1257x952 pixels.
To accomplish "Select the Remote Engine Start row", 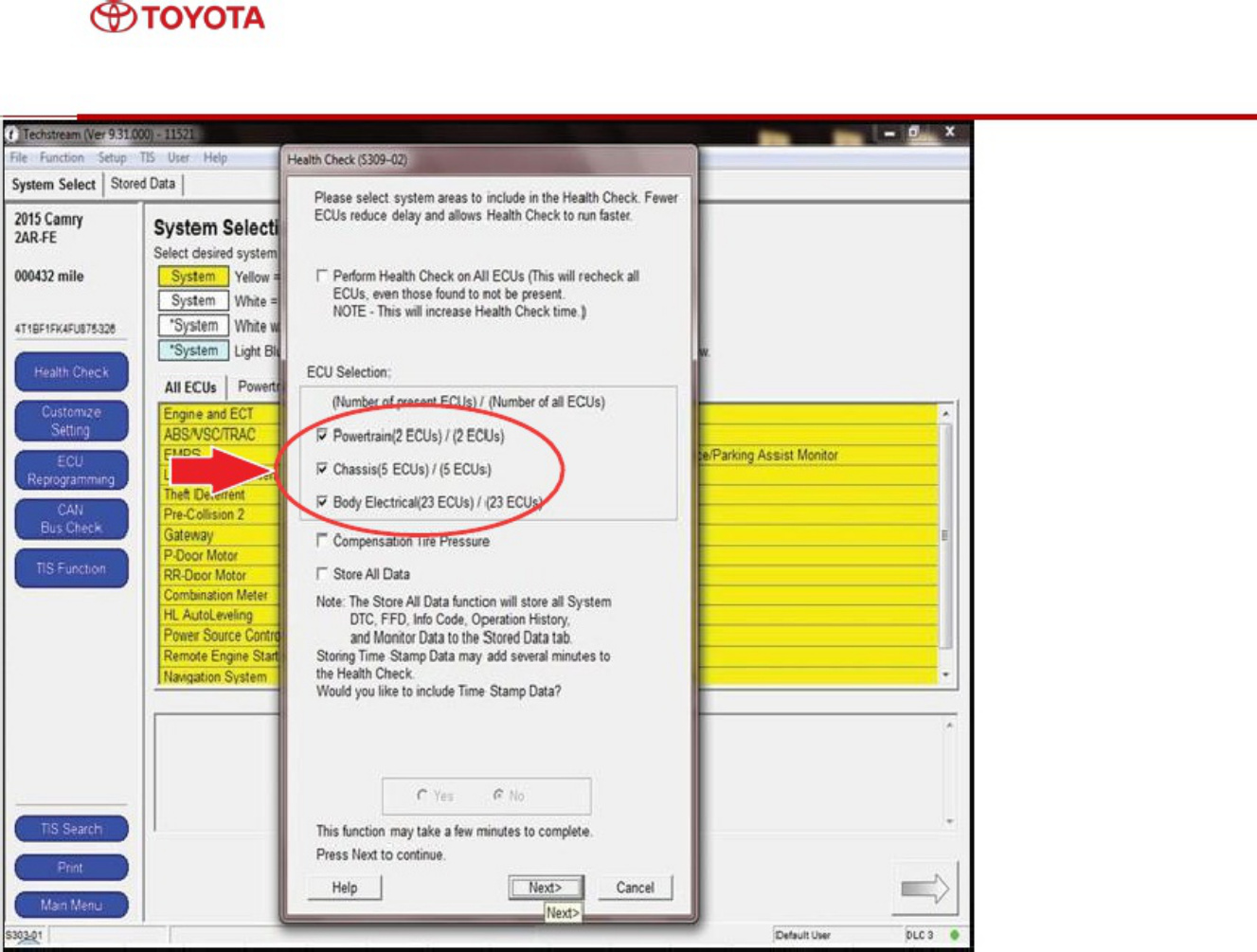I will pyautogui.click(x=221, y=656).
